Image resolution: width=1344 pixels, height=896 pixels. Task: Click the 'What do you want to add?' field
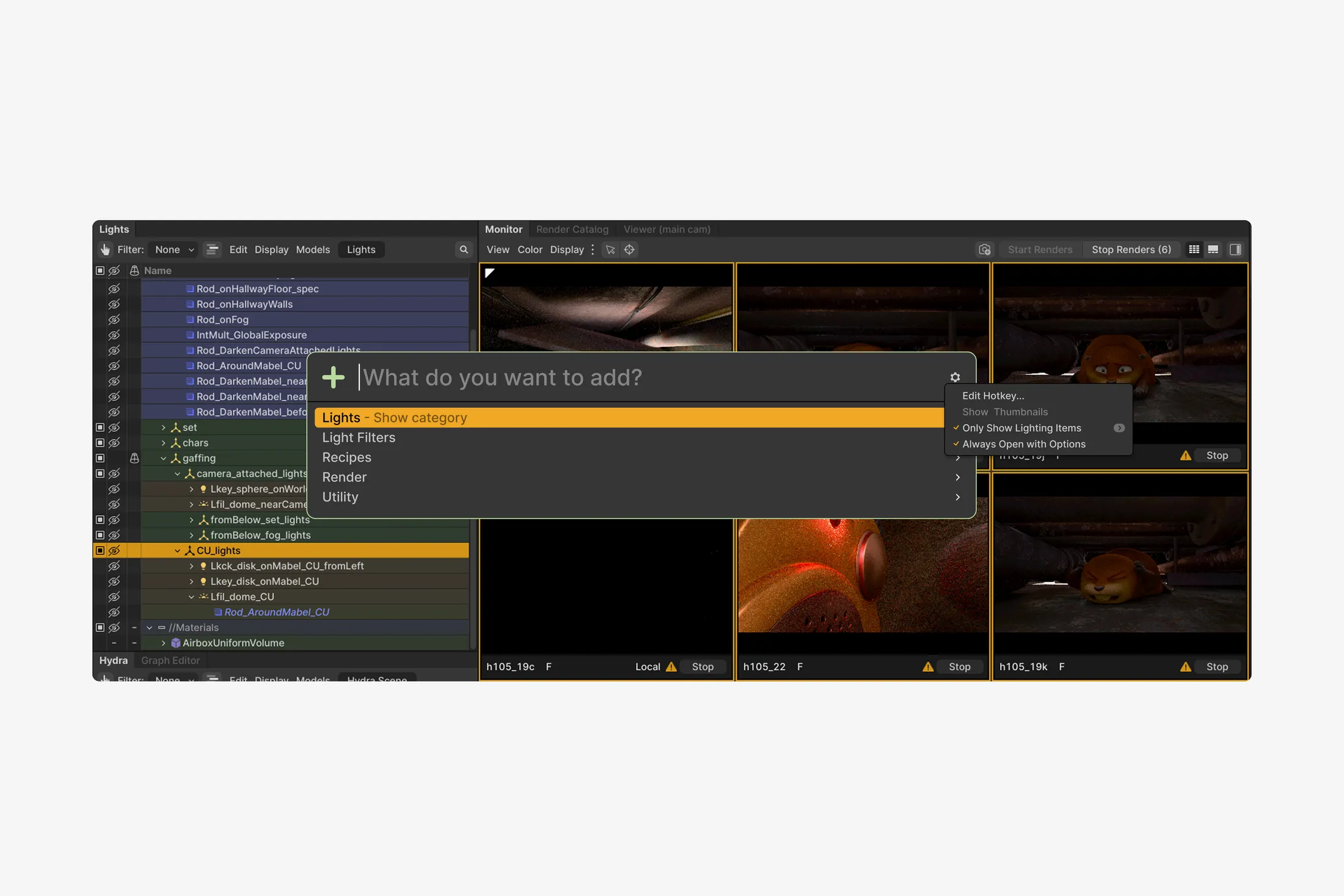tap(651, 377)
